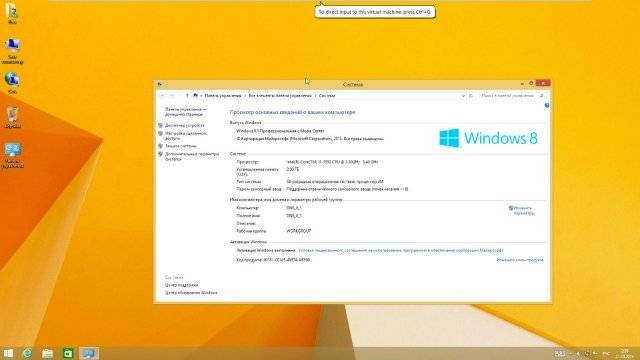The height and width of the screenshot is (360, 640).
Task: Open the blue Help question-mark icon
Action: pos(547,106)
